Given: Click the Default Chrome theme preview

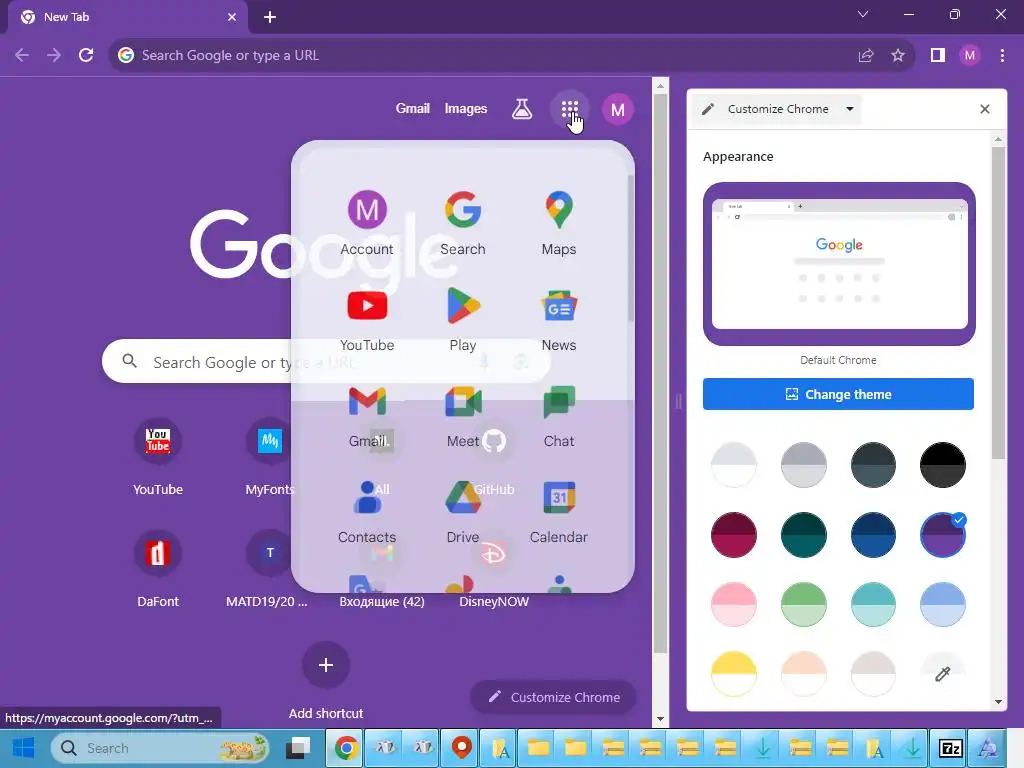Looking at the screenshot, I should [x=839, y=264].
